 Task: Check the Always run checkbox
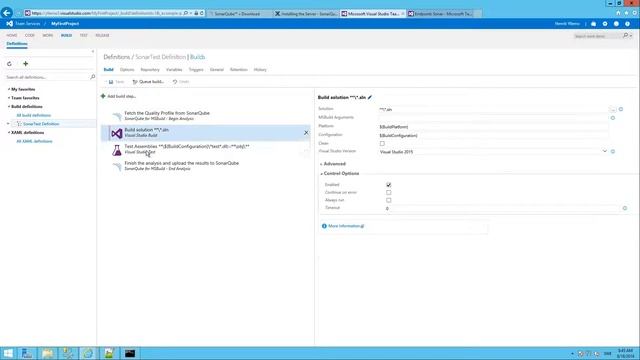tap(389, 200)
